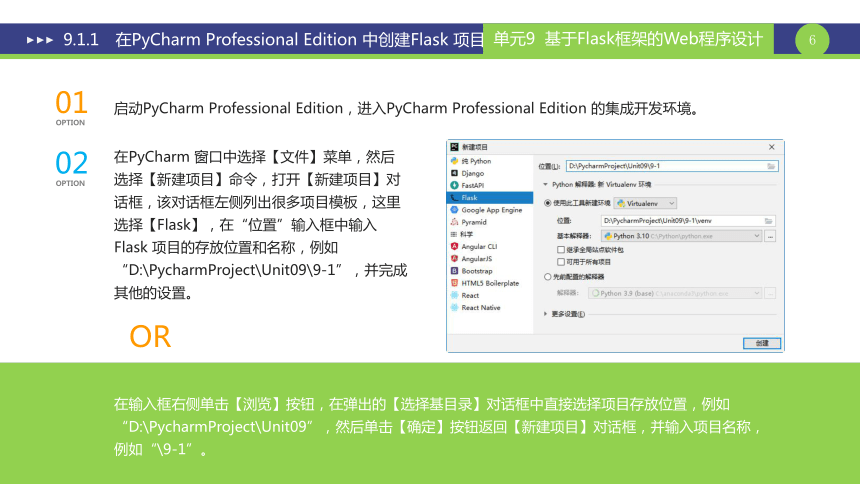Open the Virtualenv environment tool dropdown

coord(645,204)
